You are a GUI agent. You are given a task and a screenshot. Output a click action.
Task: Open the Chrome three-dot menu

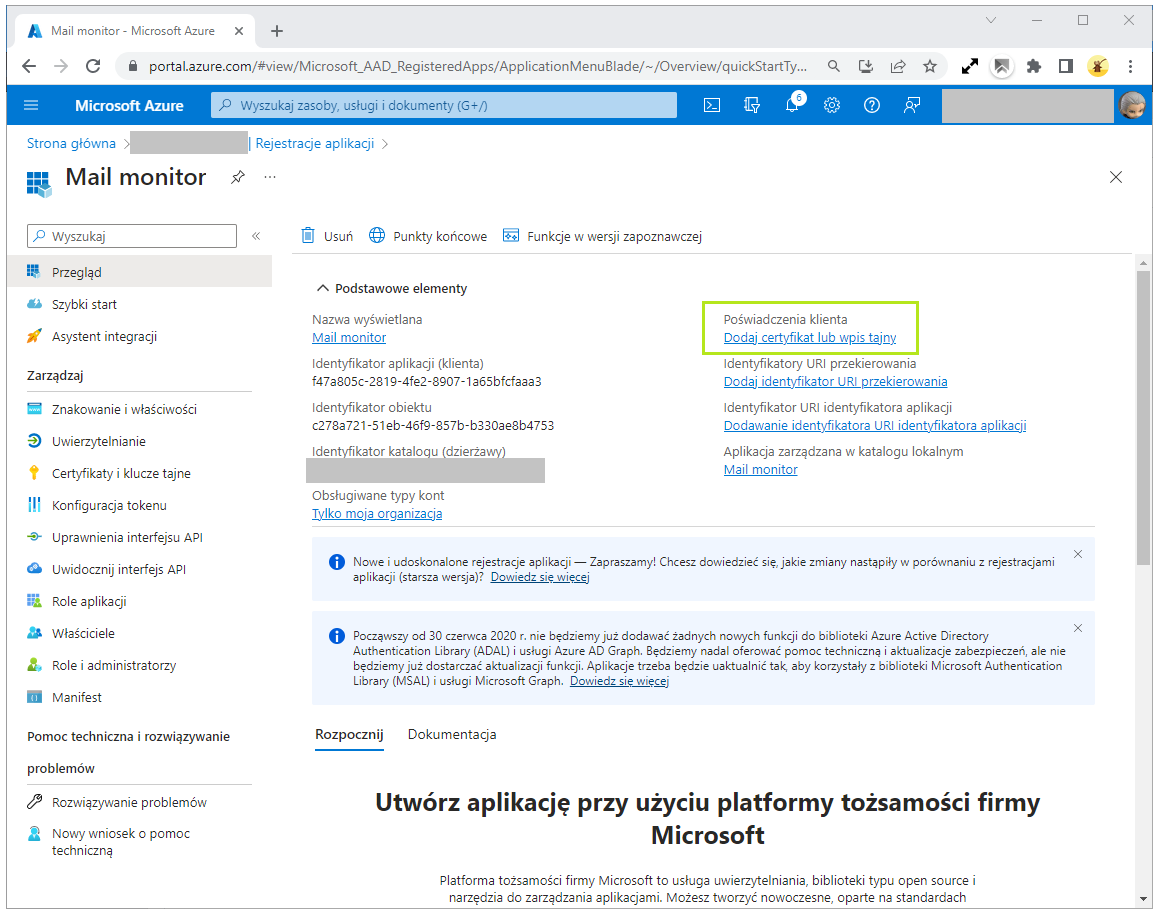point(1131,66)
